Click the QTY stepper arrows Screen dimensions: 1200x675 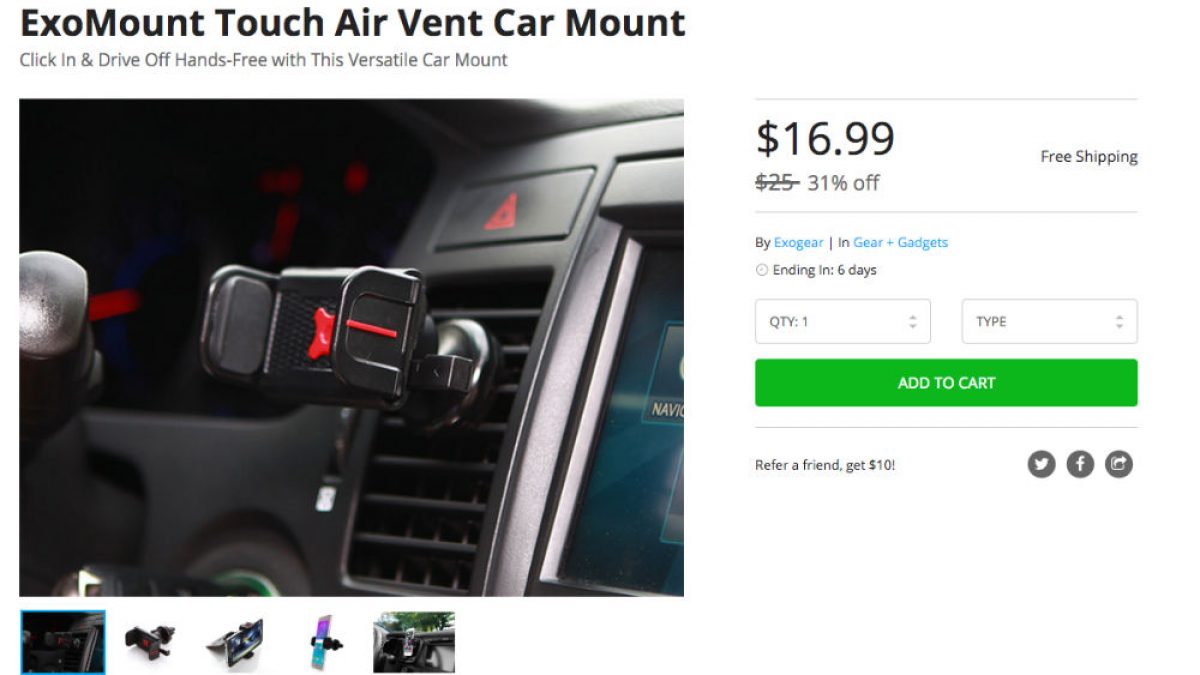coord(912,322)
